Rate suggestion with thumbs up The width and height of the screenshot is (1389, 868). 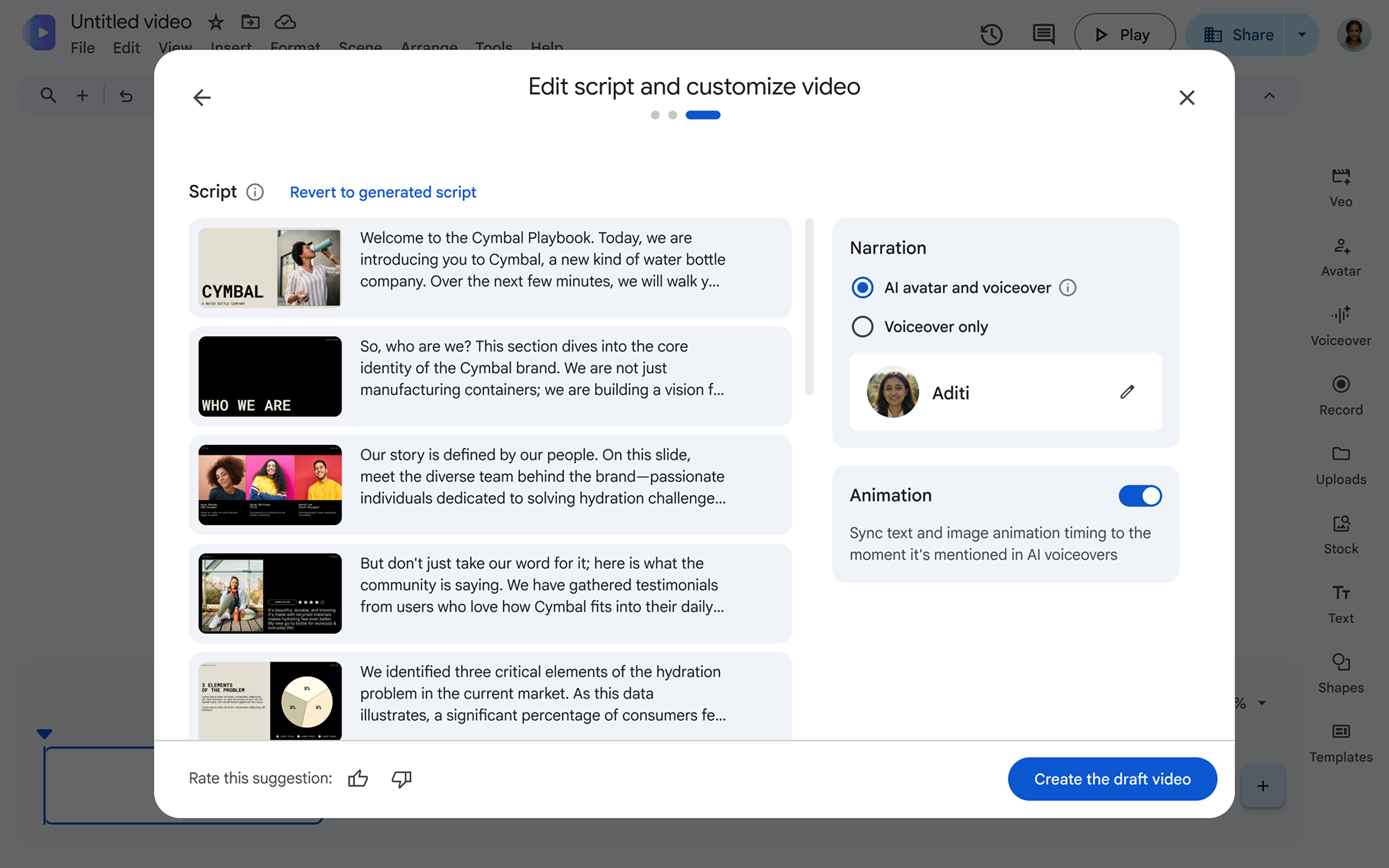tap(358, 779)
